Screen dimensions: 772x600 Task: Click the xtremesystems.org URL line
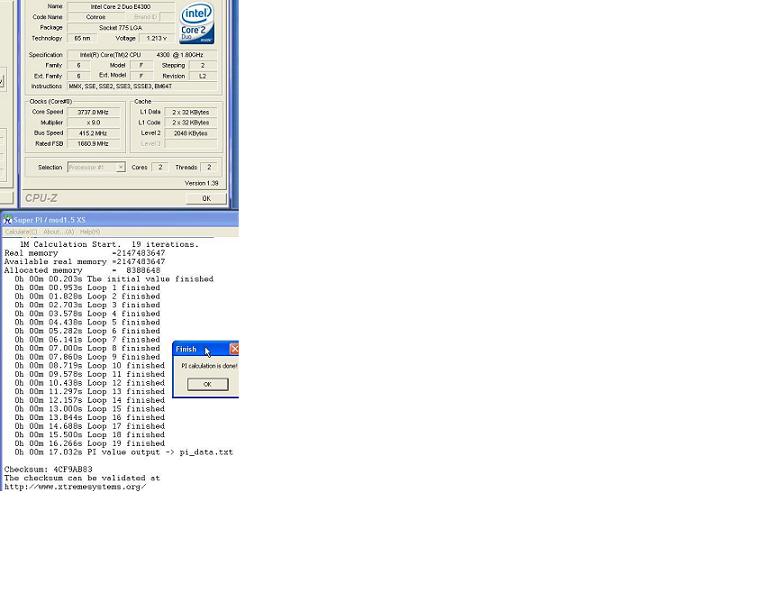(x=75, y=487)
